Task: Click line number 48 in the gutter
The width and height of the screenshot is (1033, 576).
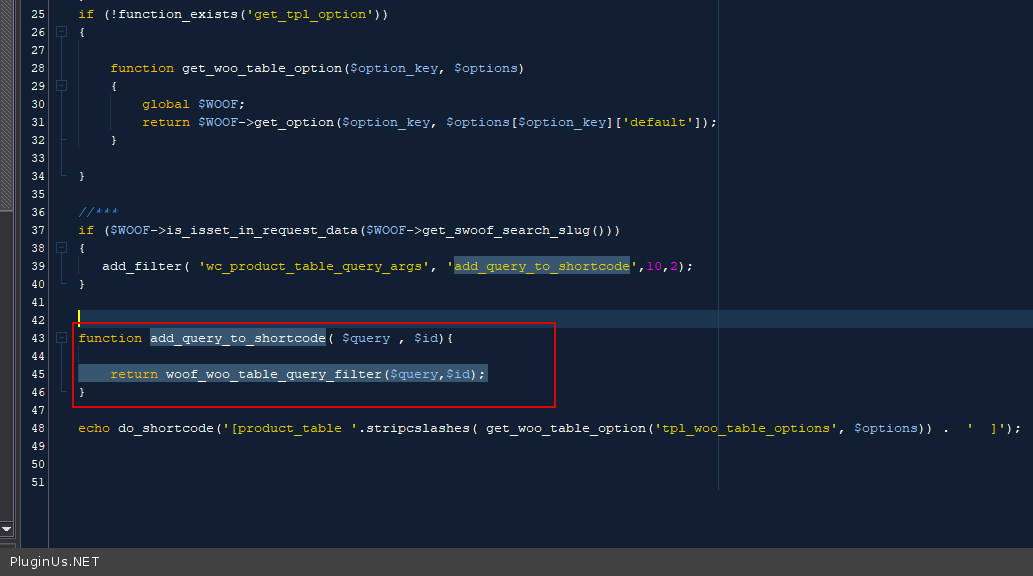Action: click(x=37, y=428)
